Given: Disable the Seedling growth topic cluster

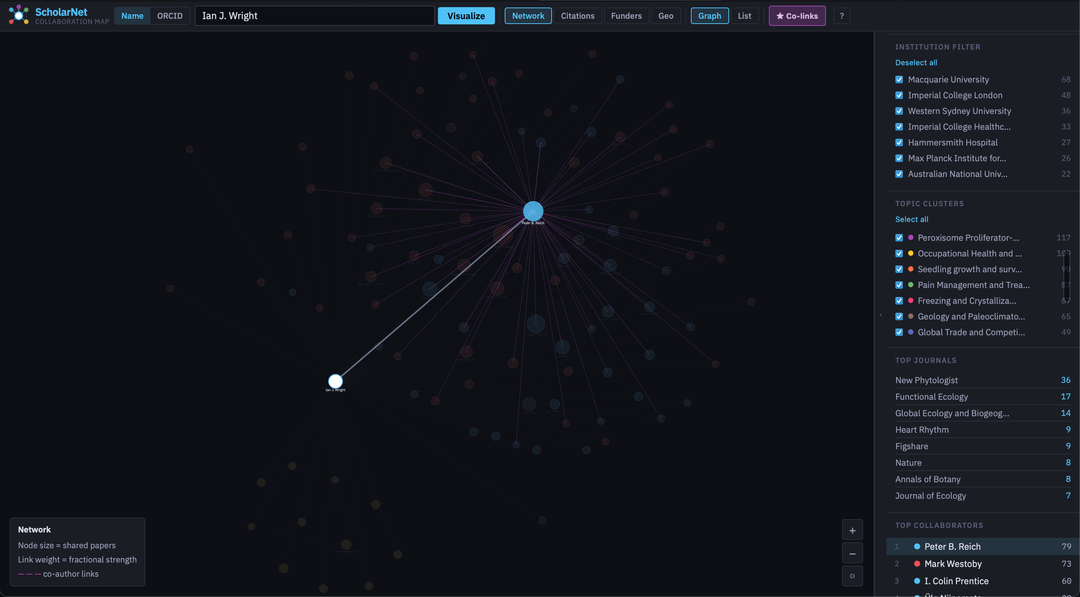Looking at the screenshot, I should click(x=899, y=269).
